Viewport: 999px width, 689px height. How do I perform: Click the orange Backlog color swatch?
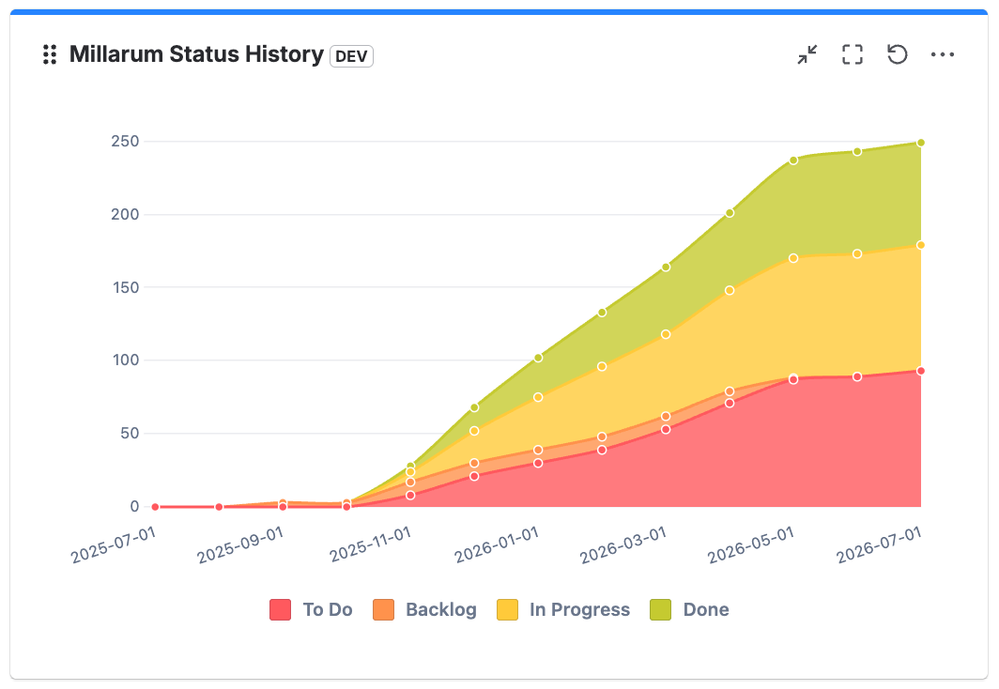click(x=384, y=610)
